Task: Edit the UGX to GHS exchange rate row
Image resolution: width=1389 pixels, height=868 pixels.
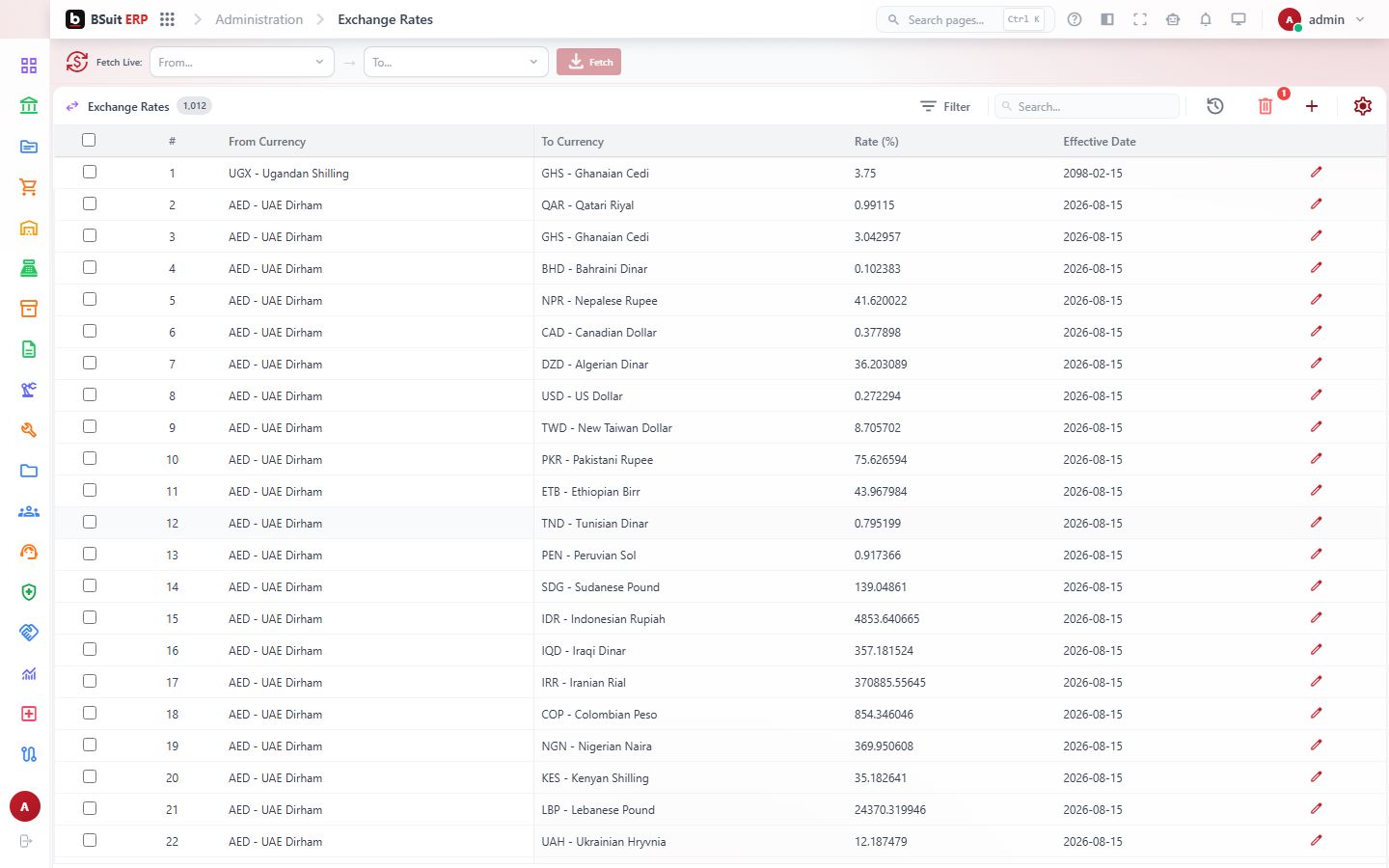Action: pos(1316,173)
